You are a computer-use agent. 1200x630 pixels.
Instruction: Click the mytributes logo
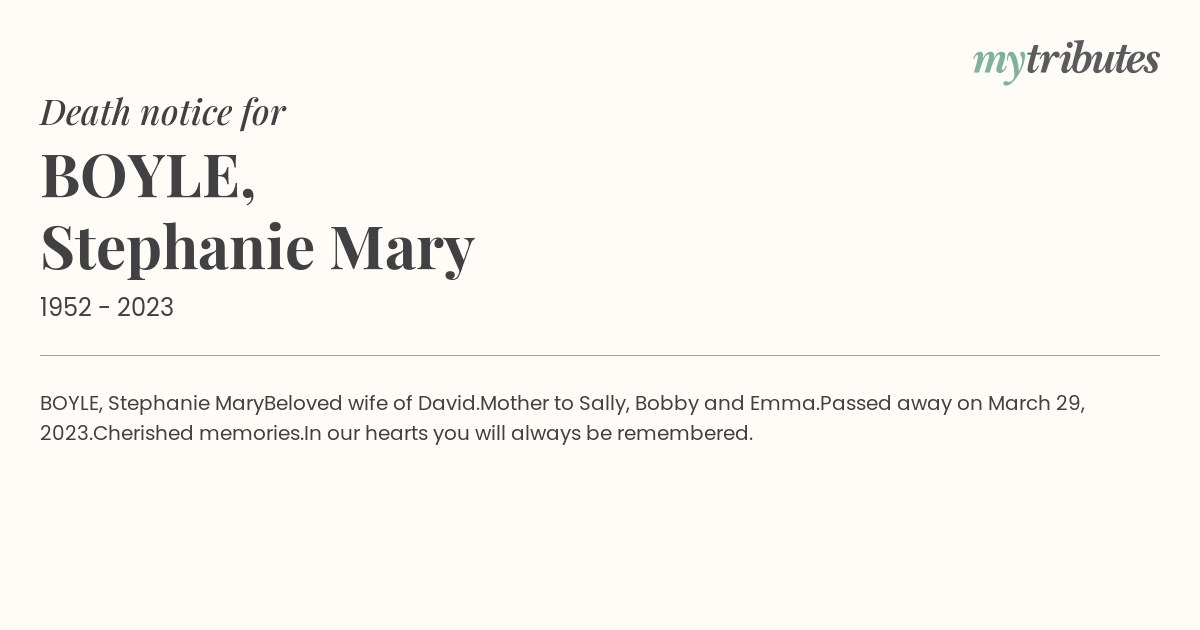[1066, 62]
